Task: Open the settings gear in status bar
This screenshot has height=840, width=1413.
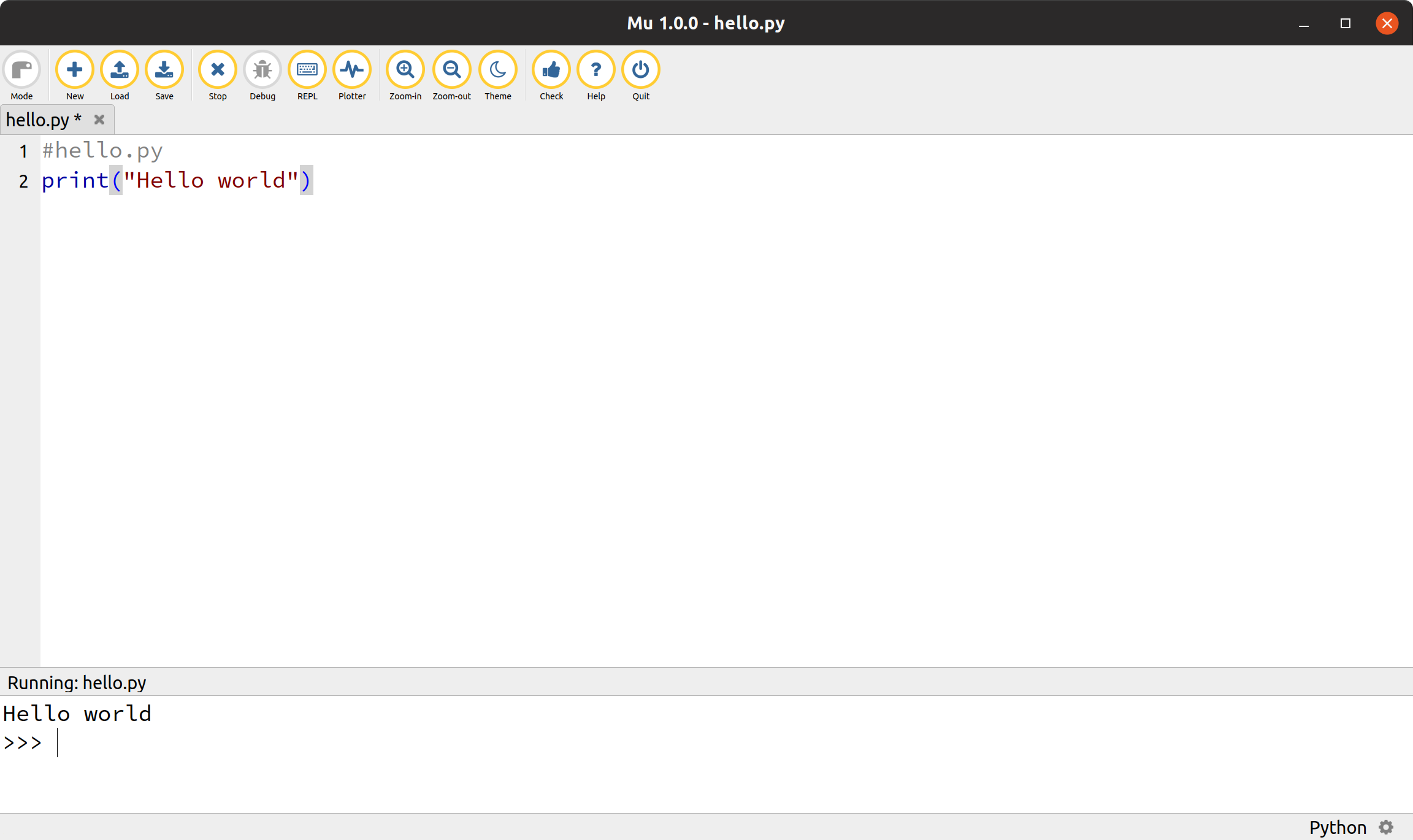Action: tap(1386, 827)
